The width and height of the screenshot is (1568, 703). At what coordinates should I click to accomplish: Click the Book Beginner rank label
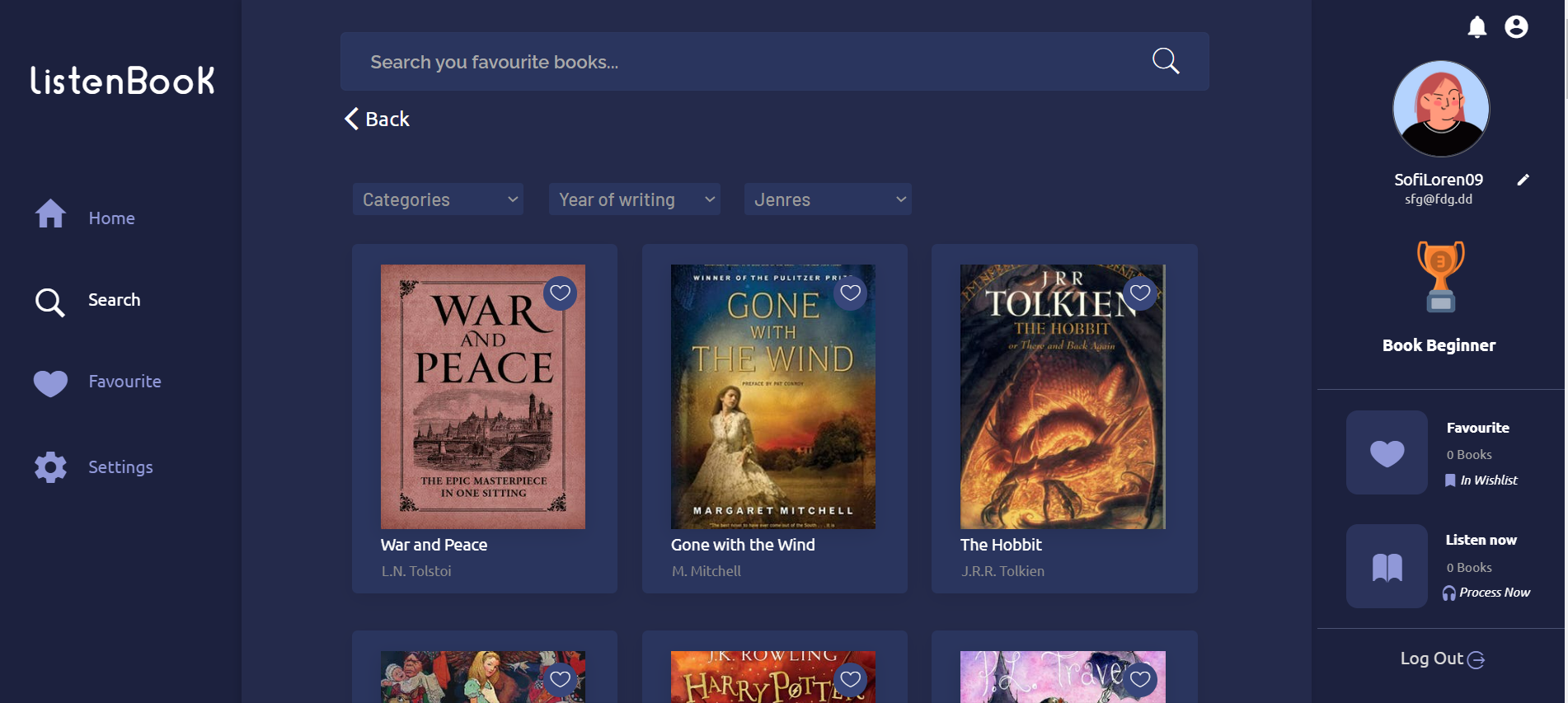point(1439,345)
